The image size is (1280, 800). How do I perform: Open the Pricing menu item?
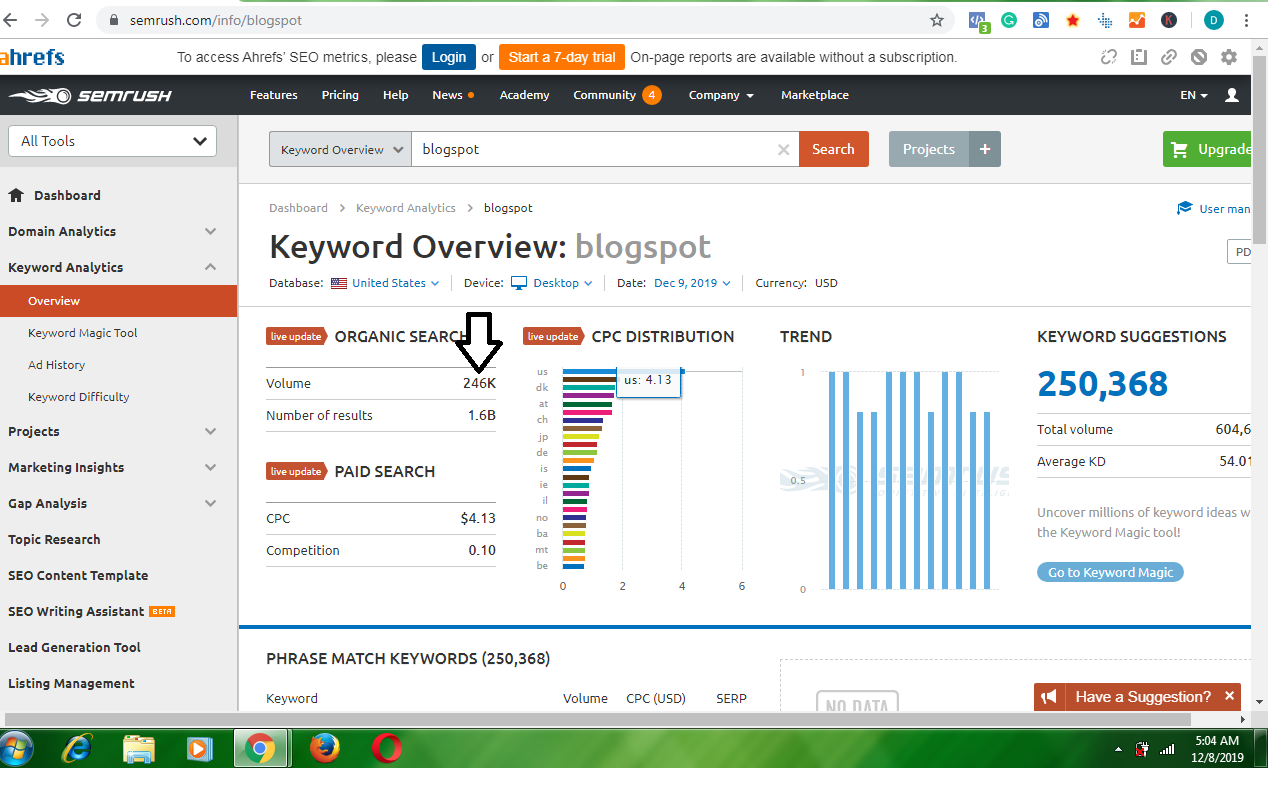click(x=340, y=95)
